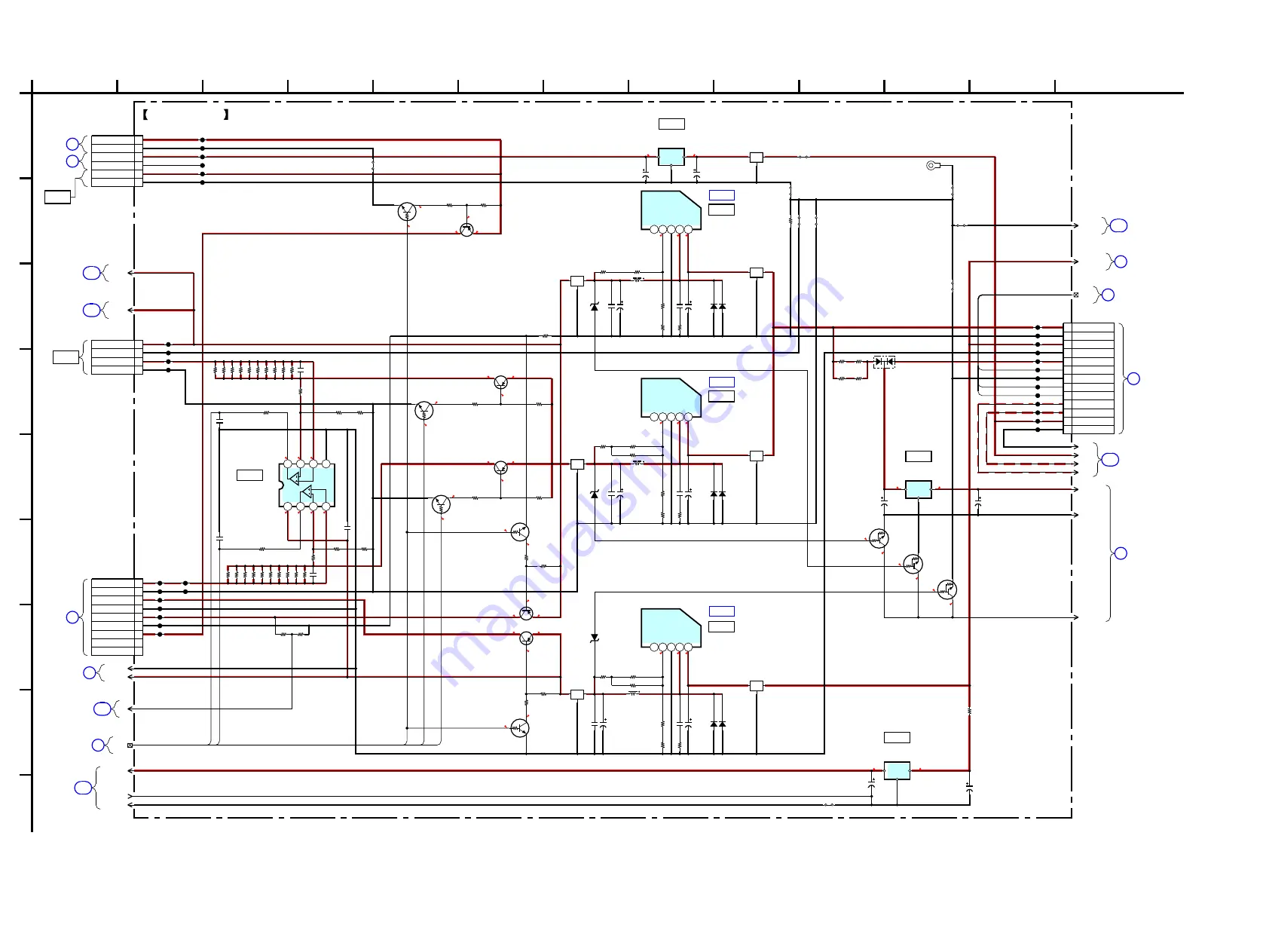Viewport: 1266px width, 952px height.
Task: Select the topmost five-pin cyan amplifier IC
Action: [x=671, y=211]
